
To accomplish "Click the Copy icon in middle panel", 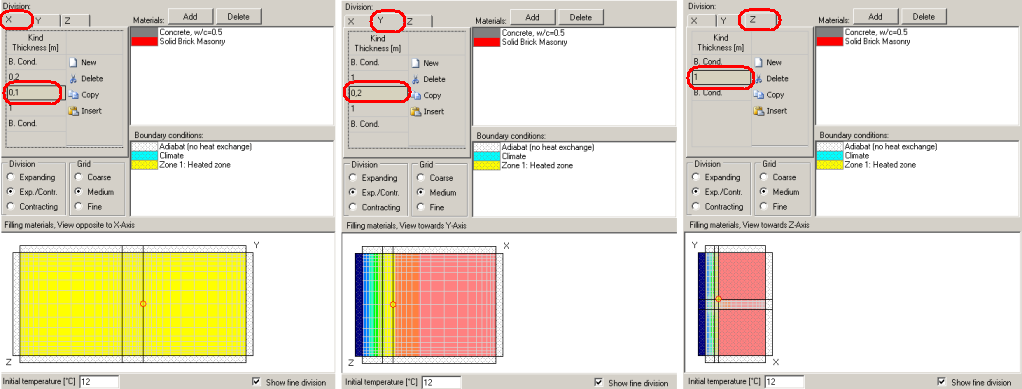I will (415, 95).
